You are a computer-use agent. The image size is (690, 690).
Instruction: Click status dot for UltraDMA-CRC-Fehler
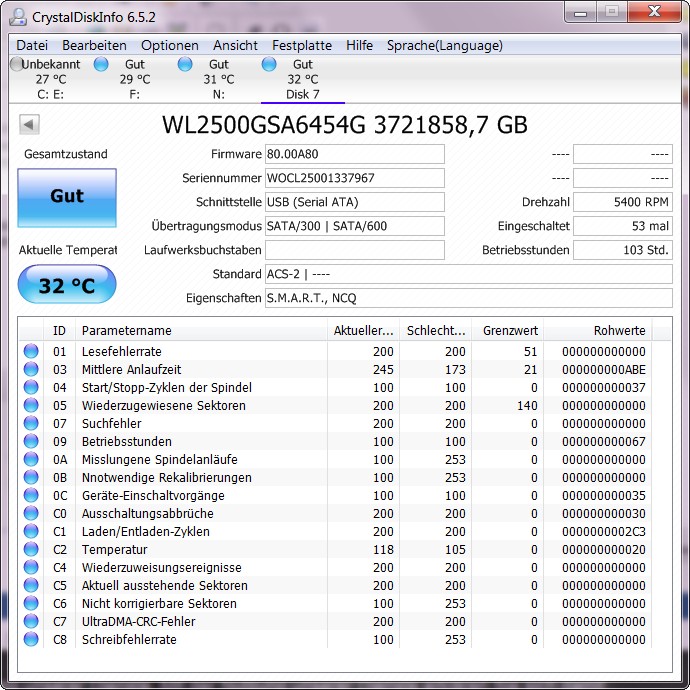(x=31, y=621)
